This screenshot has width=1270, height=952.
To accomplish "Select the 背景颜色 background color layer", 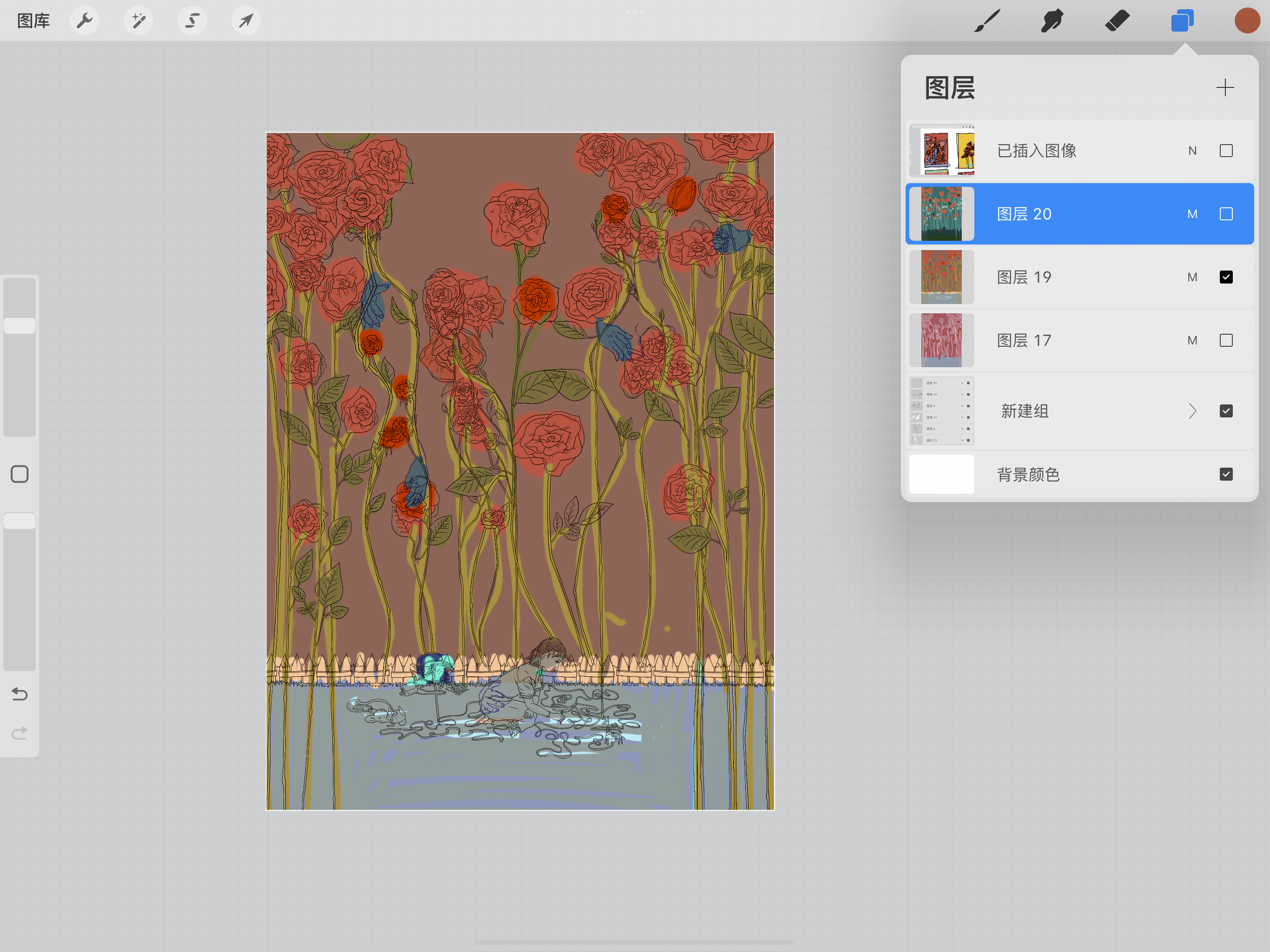I will point(1028,474).
